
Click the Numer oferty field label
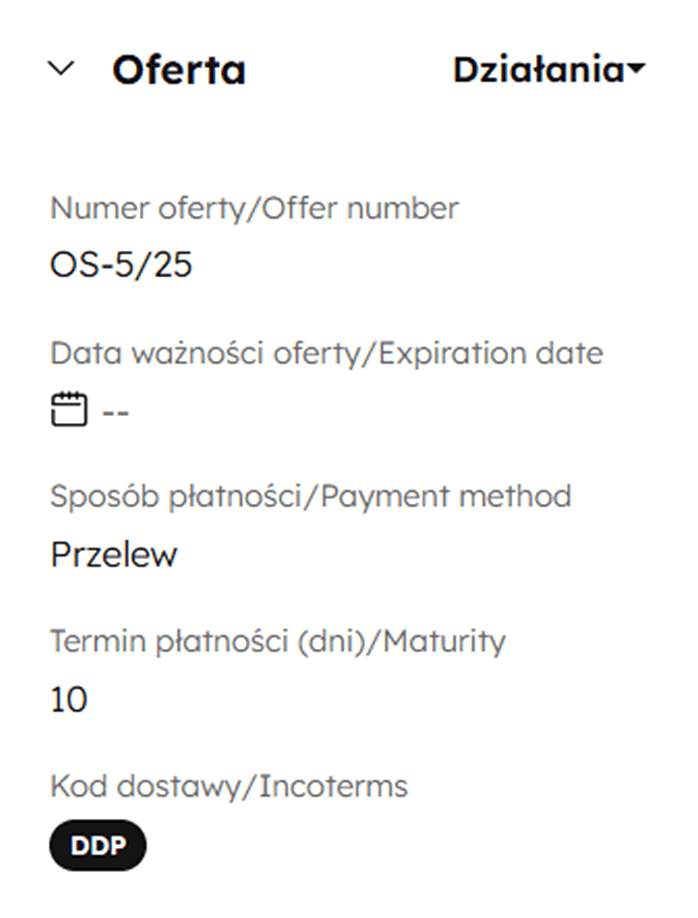coord(254,208)
